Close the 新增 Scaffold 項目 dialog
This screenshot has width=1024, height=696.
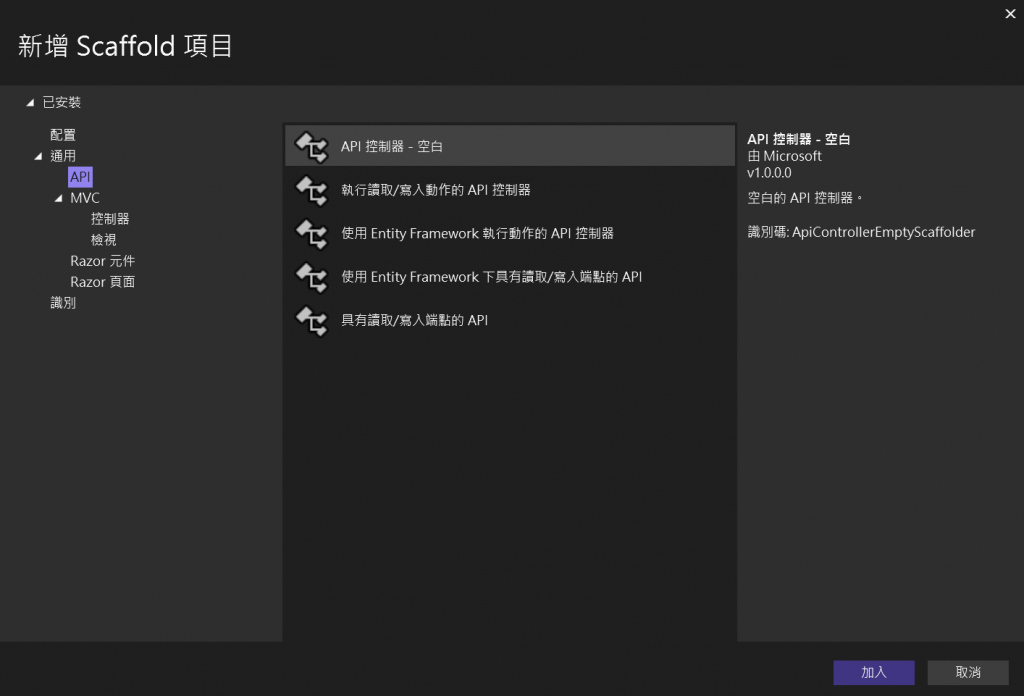(1010, 14)
